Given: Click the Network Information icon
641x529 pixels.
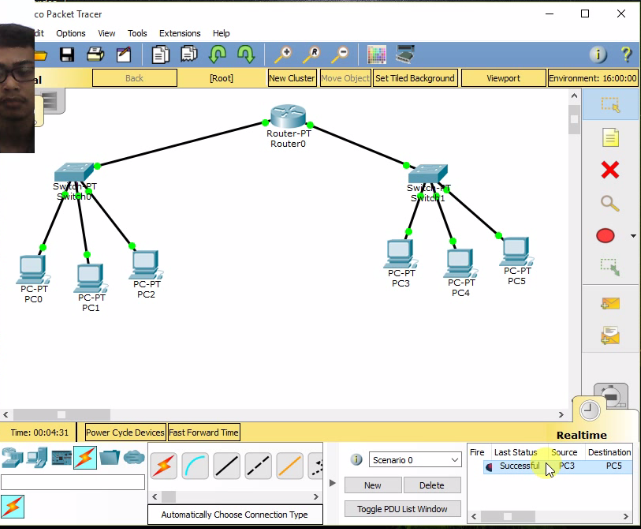Looking at the screenshot, I should tap(598, 54).
